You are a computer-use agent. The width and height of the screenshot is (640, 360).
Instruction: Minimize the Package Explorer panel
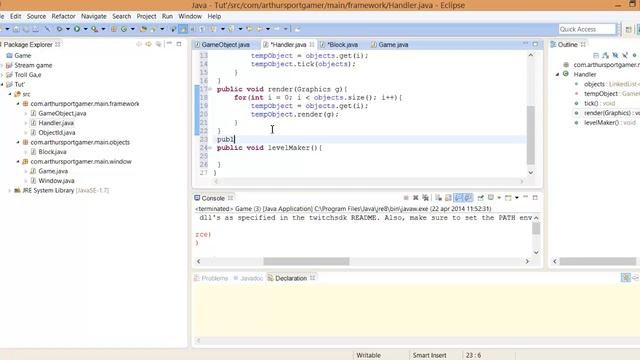[169, 44]
